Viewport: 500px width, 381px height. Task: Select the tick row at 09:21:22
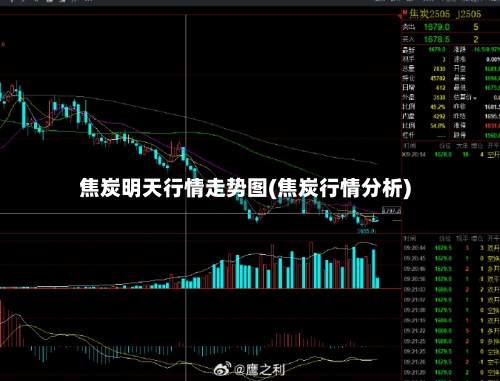[x=451, y=331]
